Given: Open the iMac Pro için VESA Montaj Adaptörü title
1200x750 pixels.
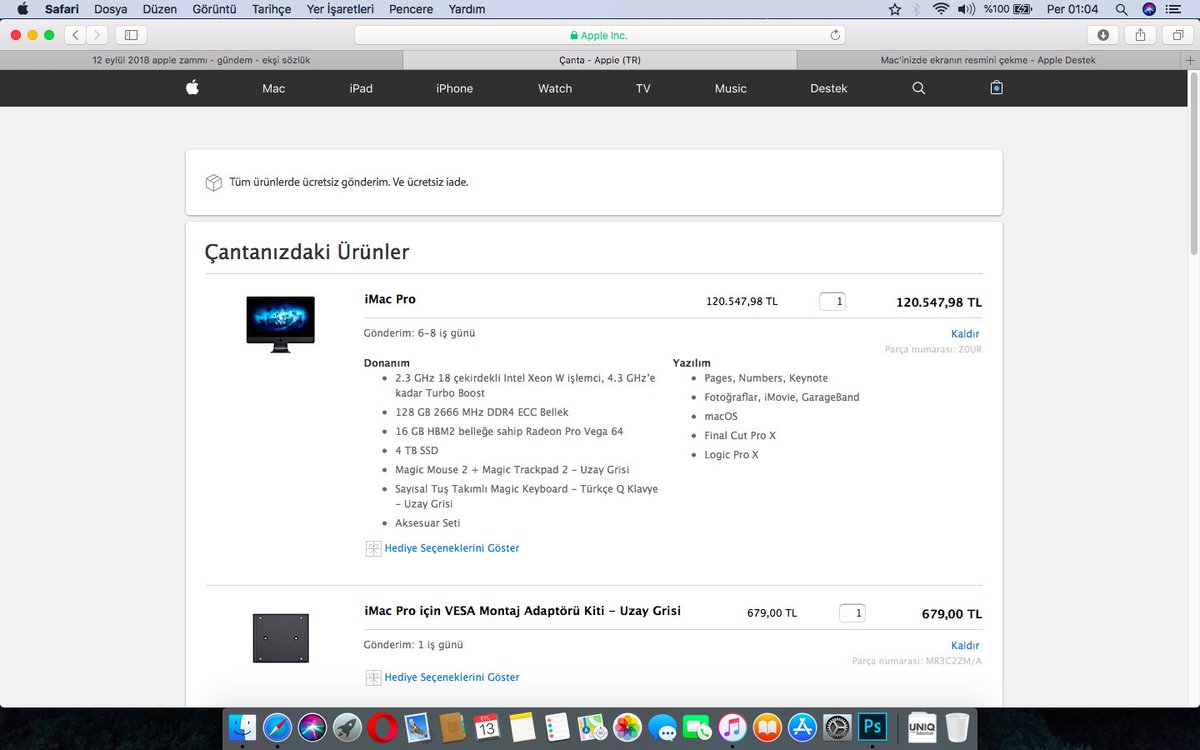Looking at the screenshot, I should 522,610.
